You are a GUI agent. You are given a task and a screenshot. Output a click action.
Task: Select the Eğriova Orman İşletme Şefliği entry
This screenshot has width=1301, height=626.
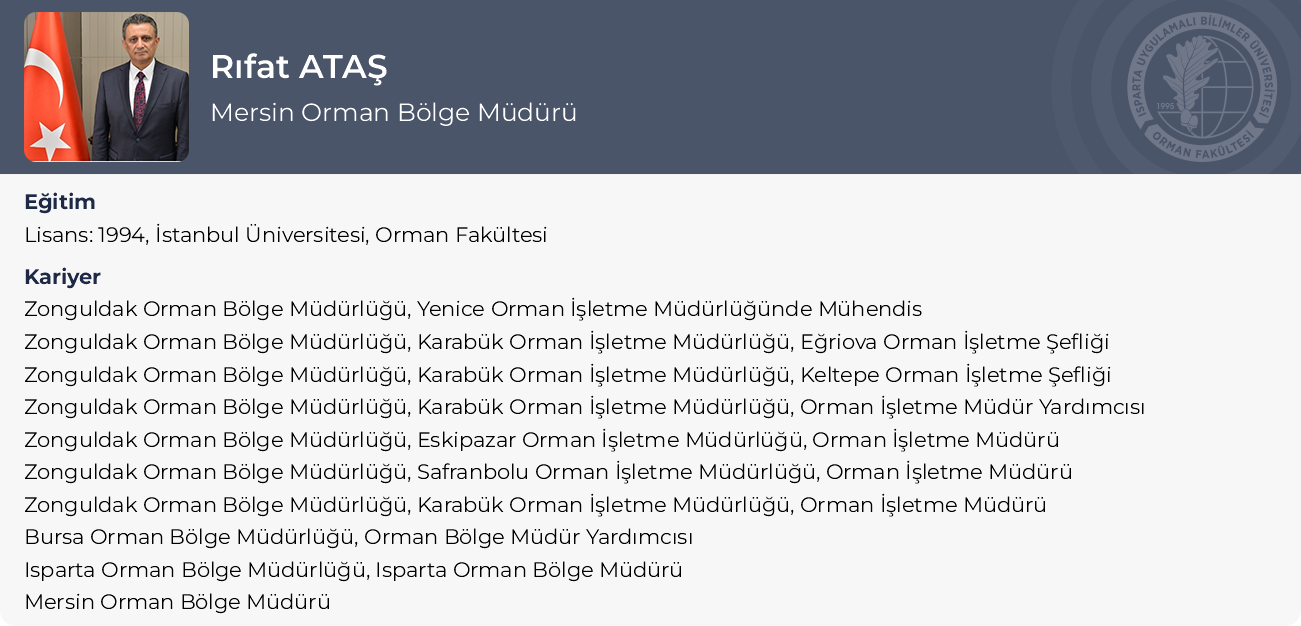coord(566,342)
